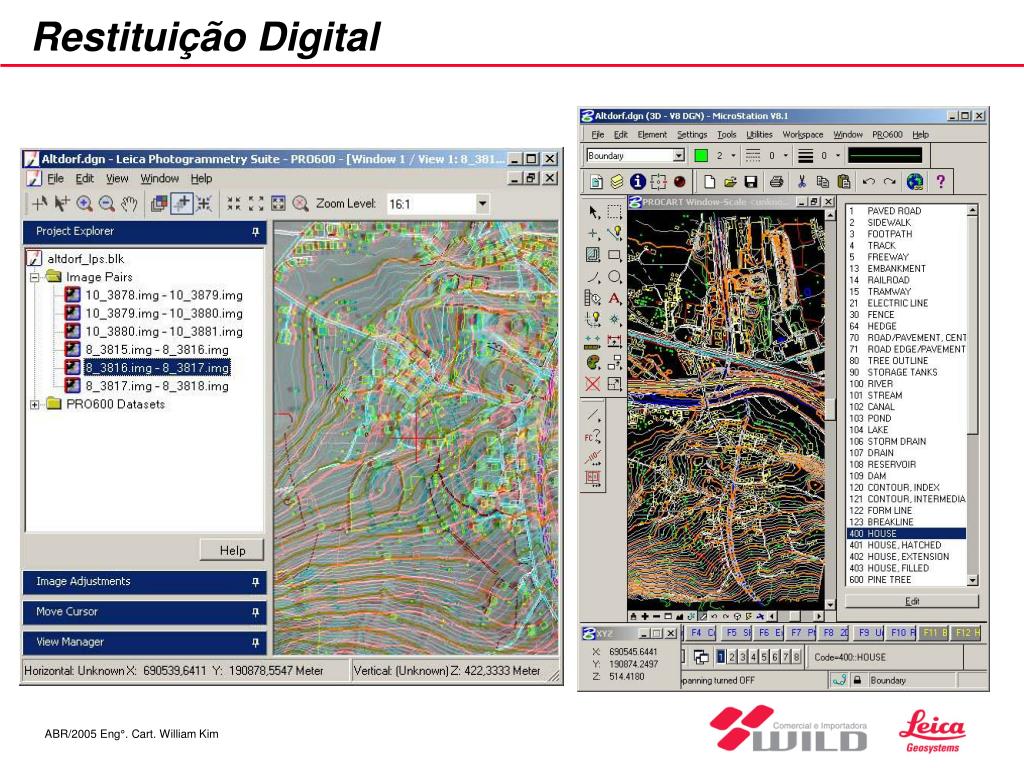
Task: Select the place text 'A' tool
Action: [615, 298]
